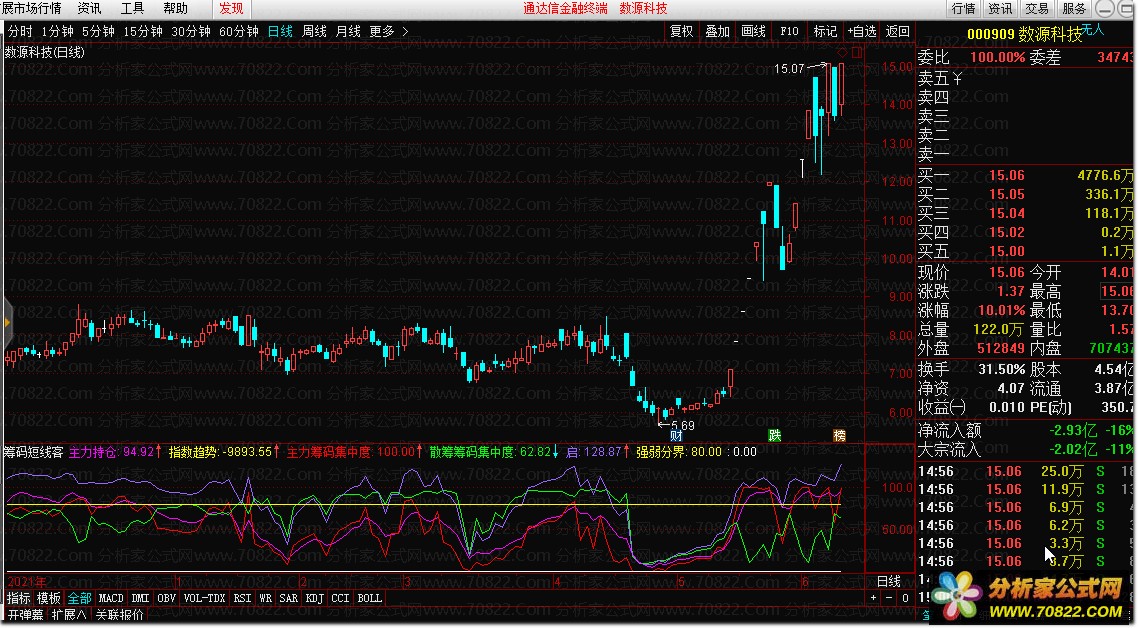The height and width of the screenshot is (628, 1139).
Task: Switch to the 分时 chart period
Action: [x=20, y=31]
